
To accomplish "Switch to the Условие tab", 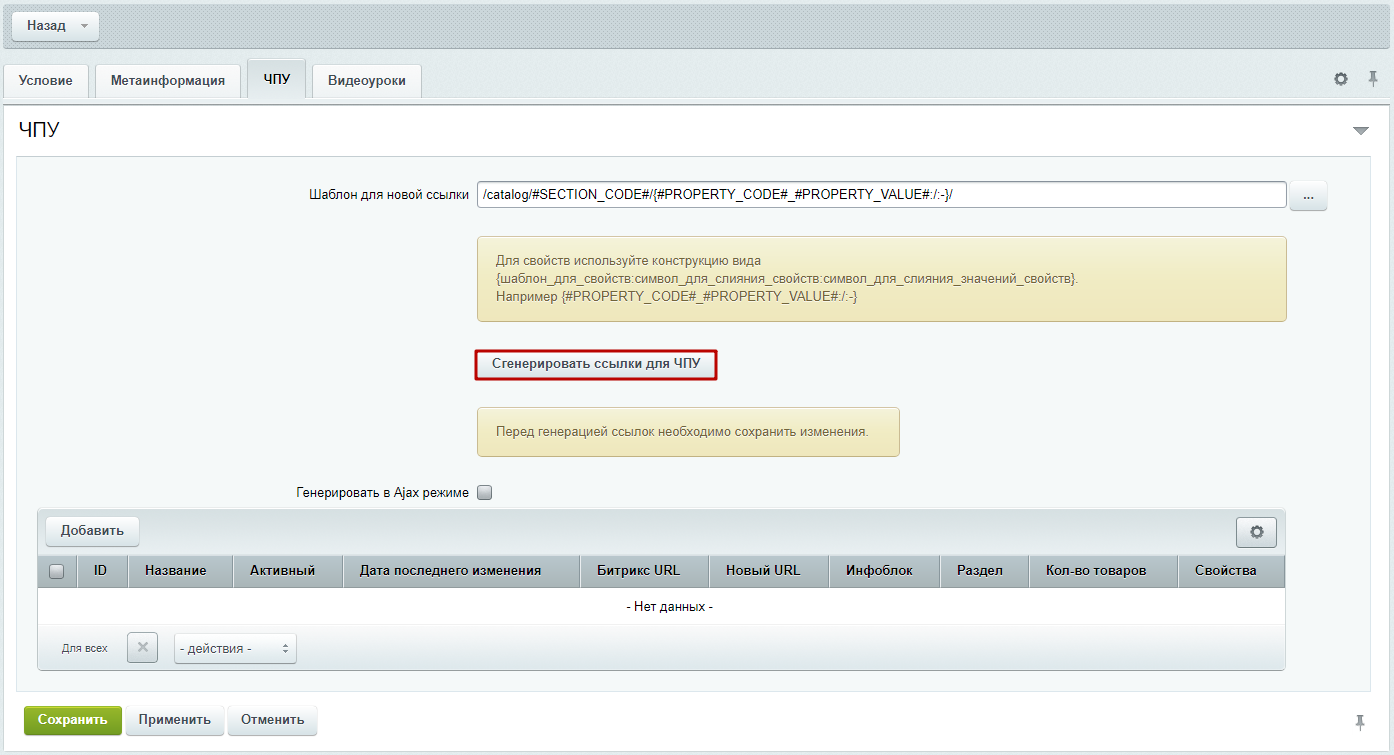I will tap(46, 81).
